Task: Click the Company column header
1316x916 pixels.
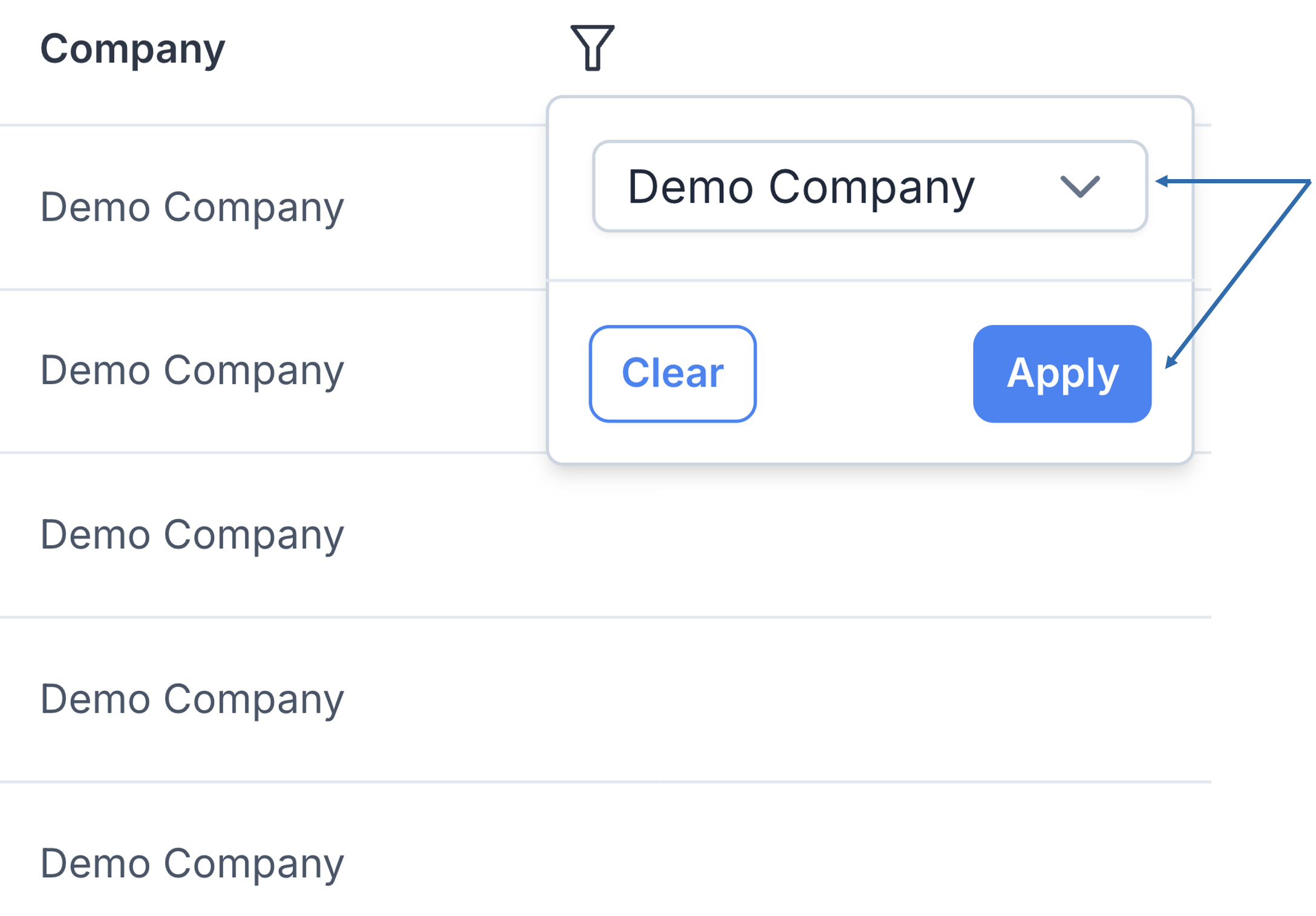Action: click(x=132, y=48)
